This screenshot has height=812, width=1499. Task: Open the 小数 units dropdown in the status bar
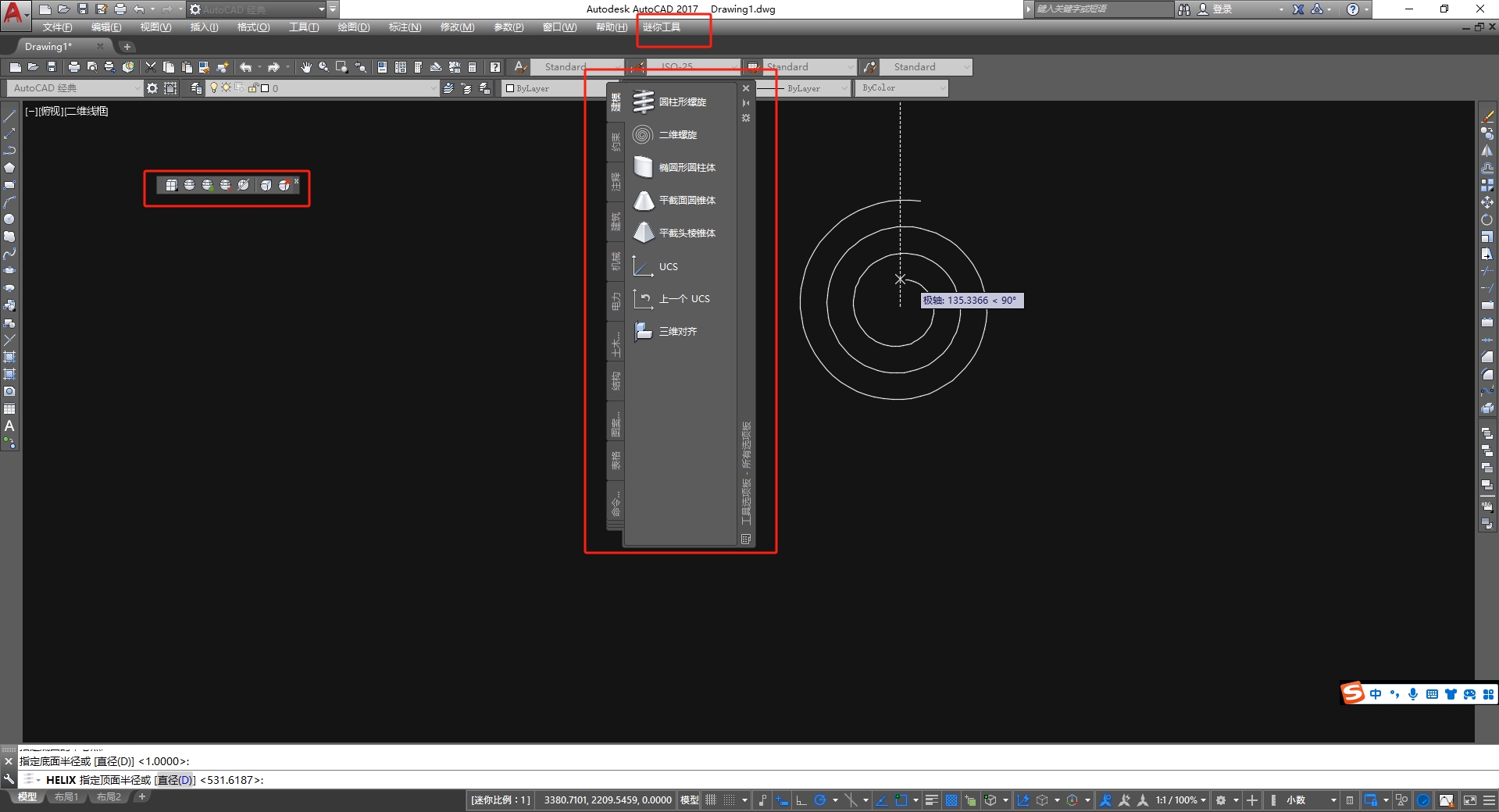[x=1311, y=800]
